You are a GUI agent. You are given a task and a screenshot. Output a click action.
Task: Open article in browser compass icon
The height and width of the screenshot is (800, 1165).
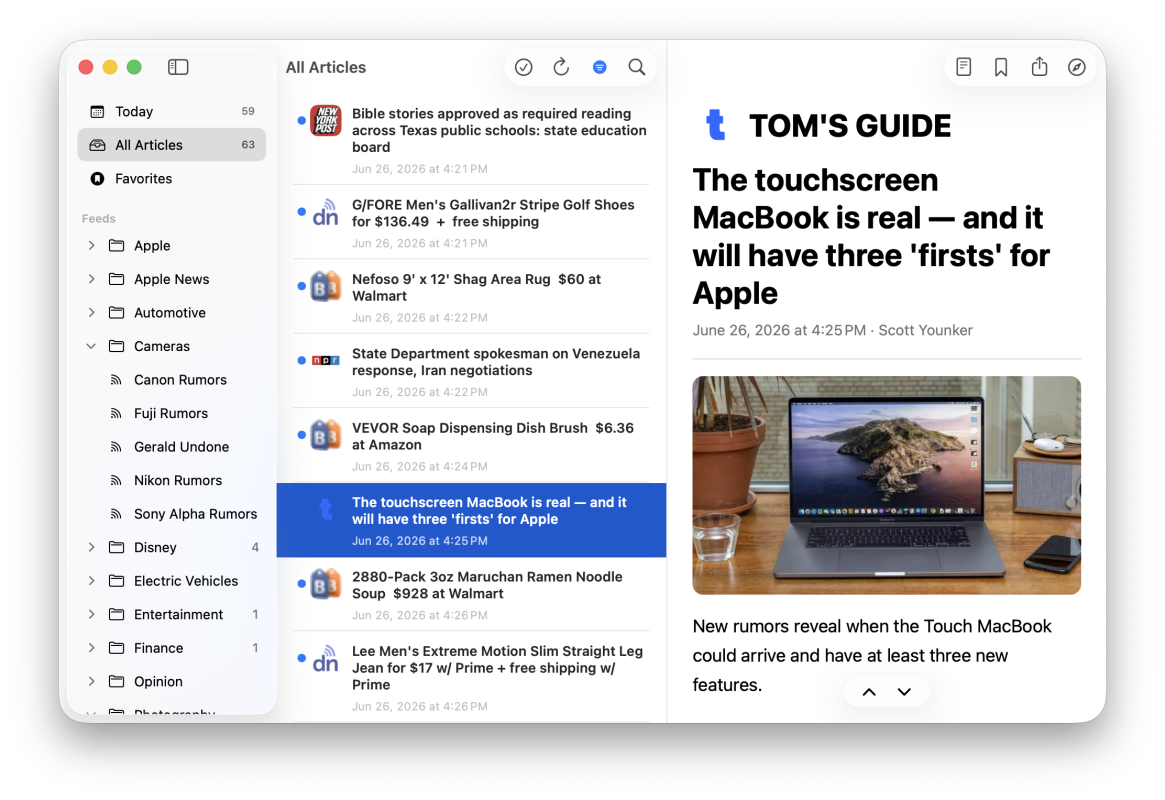coord(1077,67)
